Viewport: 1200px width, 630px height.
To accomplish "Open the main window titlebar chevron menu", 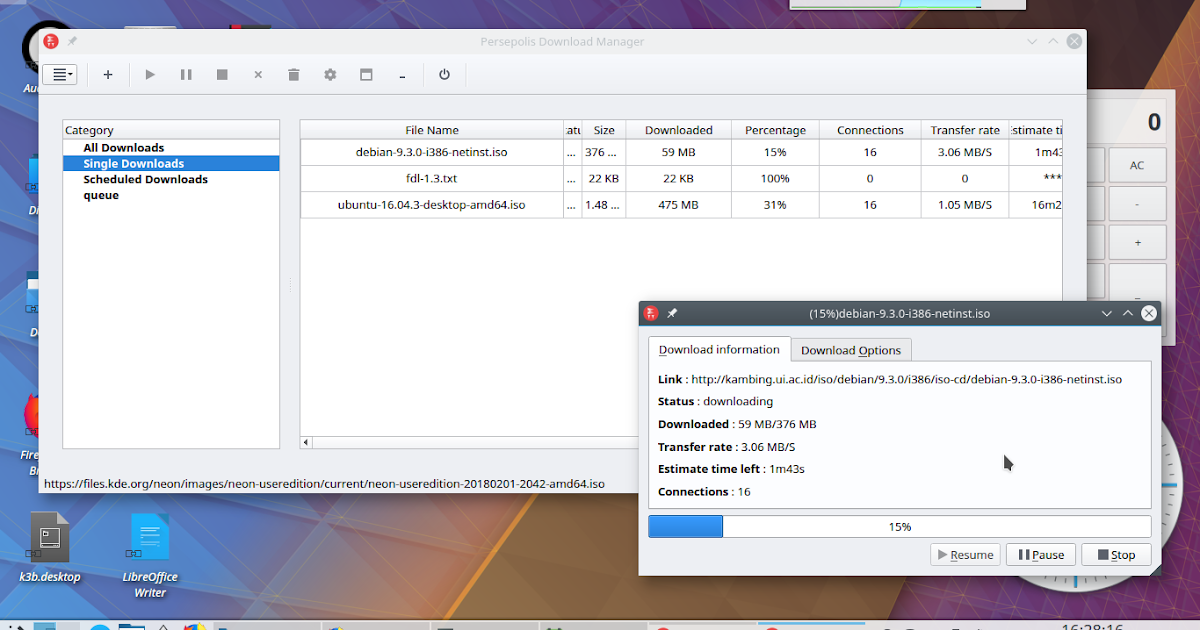I will coord(1031,41).
